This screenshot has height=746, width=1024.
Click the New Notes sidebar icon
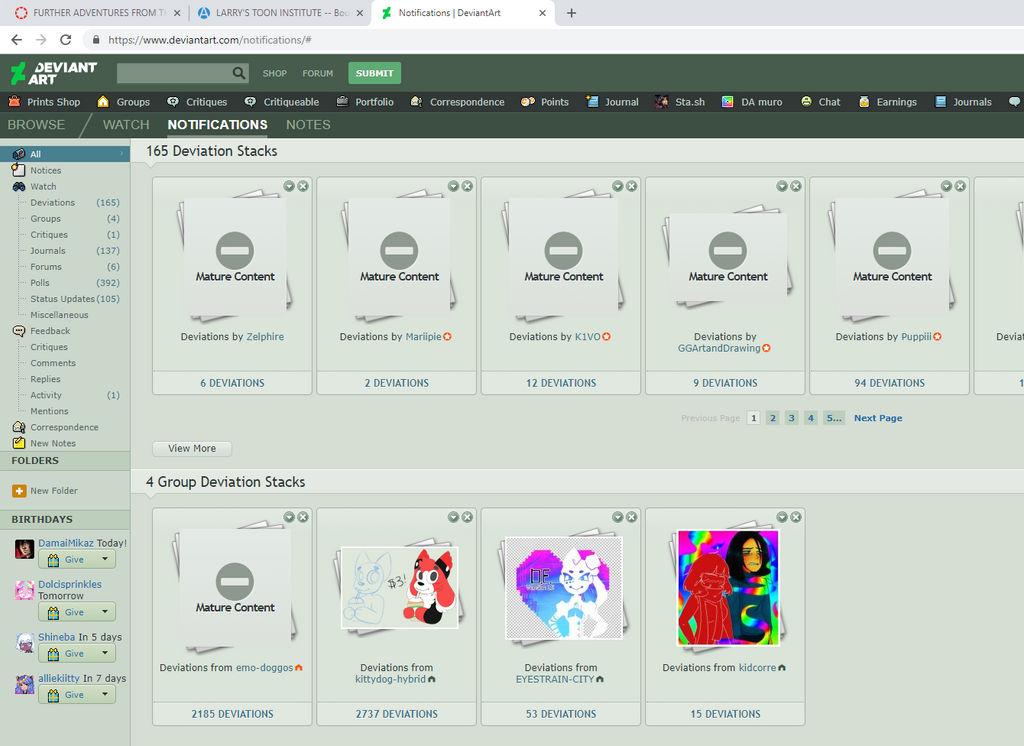point(18,443)
